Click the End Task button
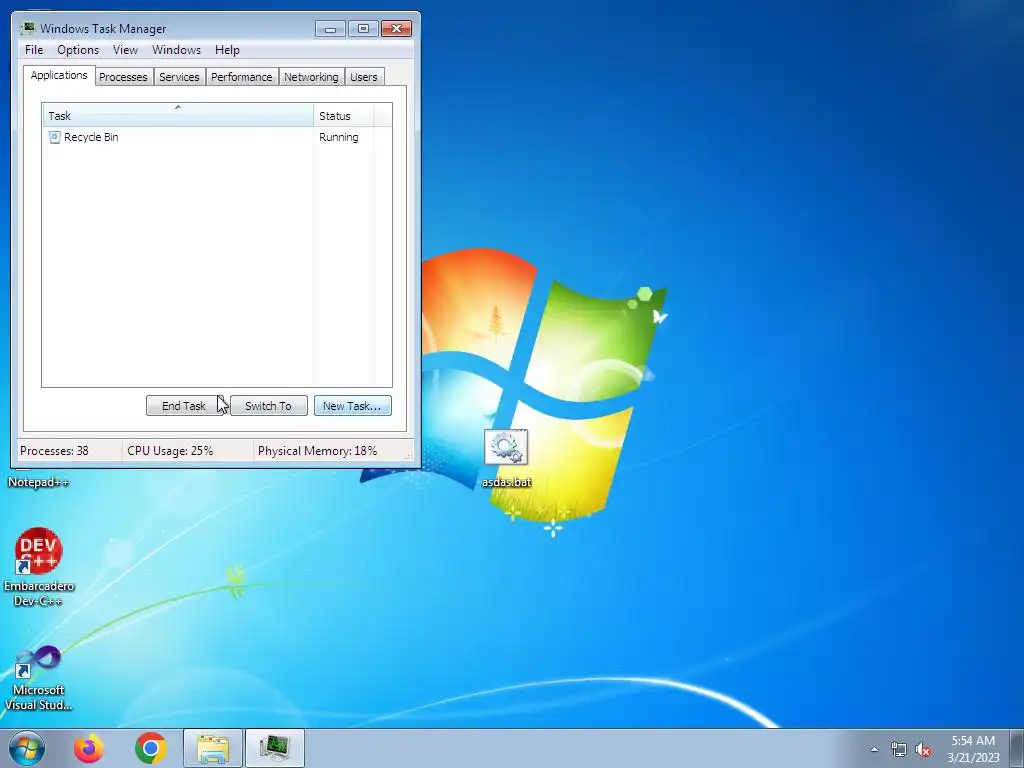This screenshot has width=1024, height=768. pos(184,406)
